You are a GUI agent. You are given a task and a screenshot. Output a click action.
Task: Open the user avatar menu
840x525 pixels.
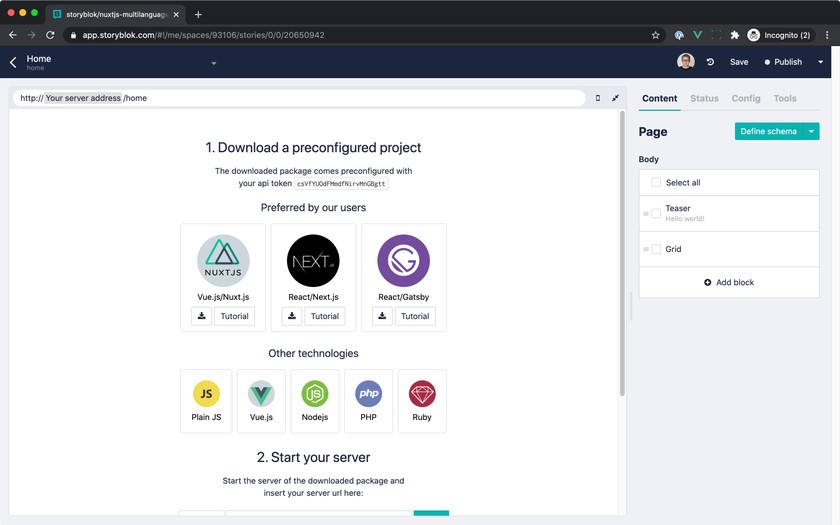tap(686, 62)
